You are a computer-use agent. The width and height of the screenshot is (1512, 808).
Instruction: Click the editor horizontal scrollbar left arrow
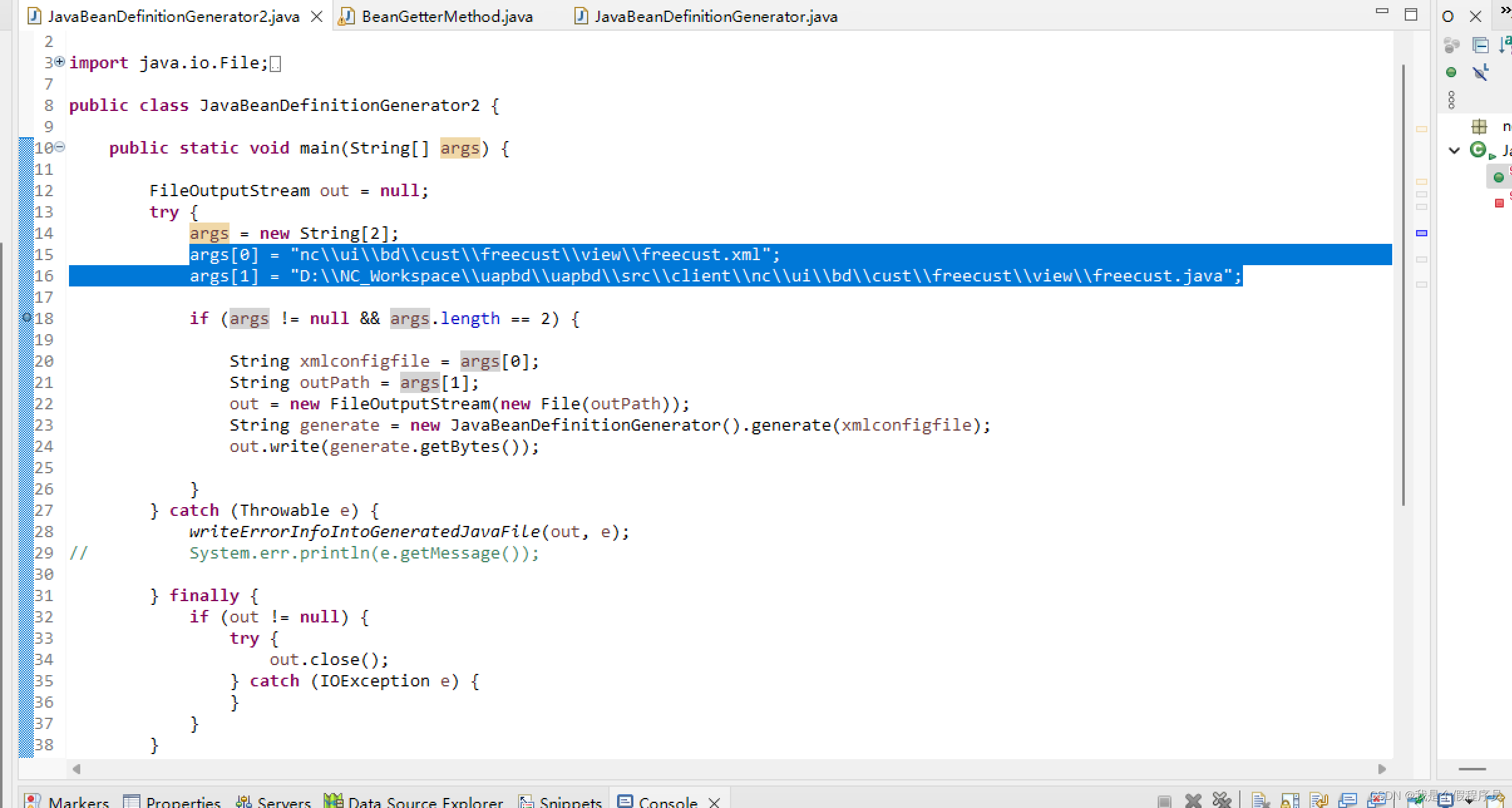(x=77, y=769)
